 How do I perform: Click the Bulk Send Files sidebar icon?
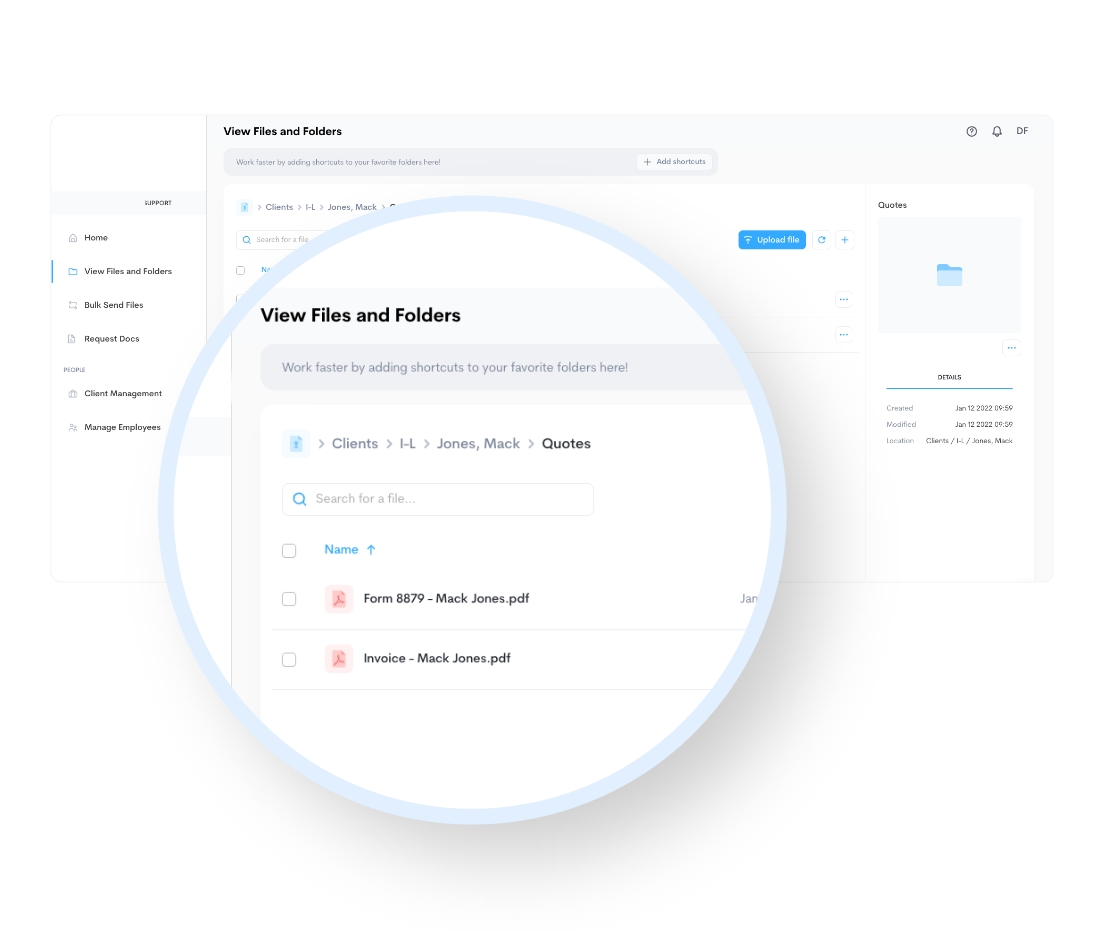(73, 305)
